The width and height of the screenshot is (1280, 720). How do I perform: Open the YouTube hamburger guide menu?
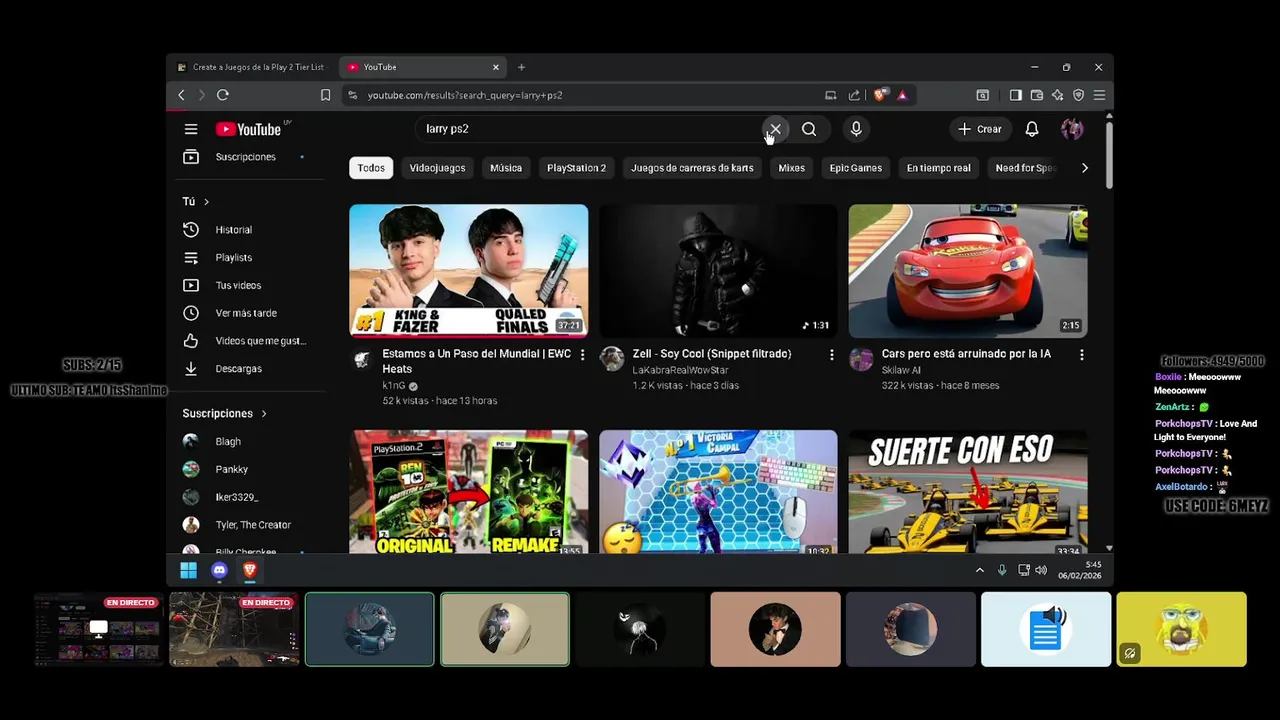191,129
